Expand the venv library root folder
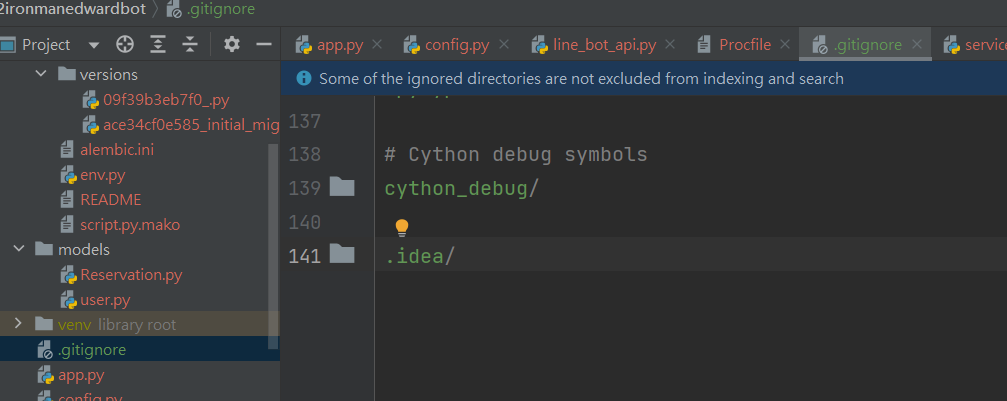Image resolution: width=1007 pixels, height=401 pixels. tap(19, 324)
